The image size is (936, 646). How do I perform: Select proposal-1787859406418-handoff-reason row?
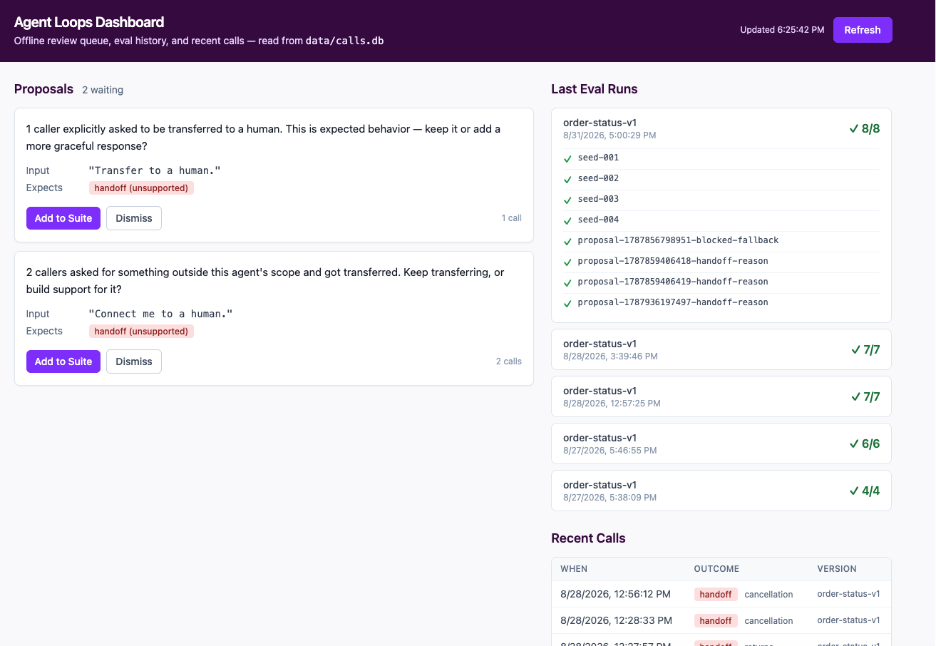point(721,262)
